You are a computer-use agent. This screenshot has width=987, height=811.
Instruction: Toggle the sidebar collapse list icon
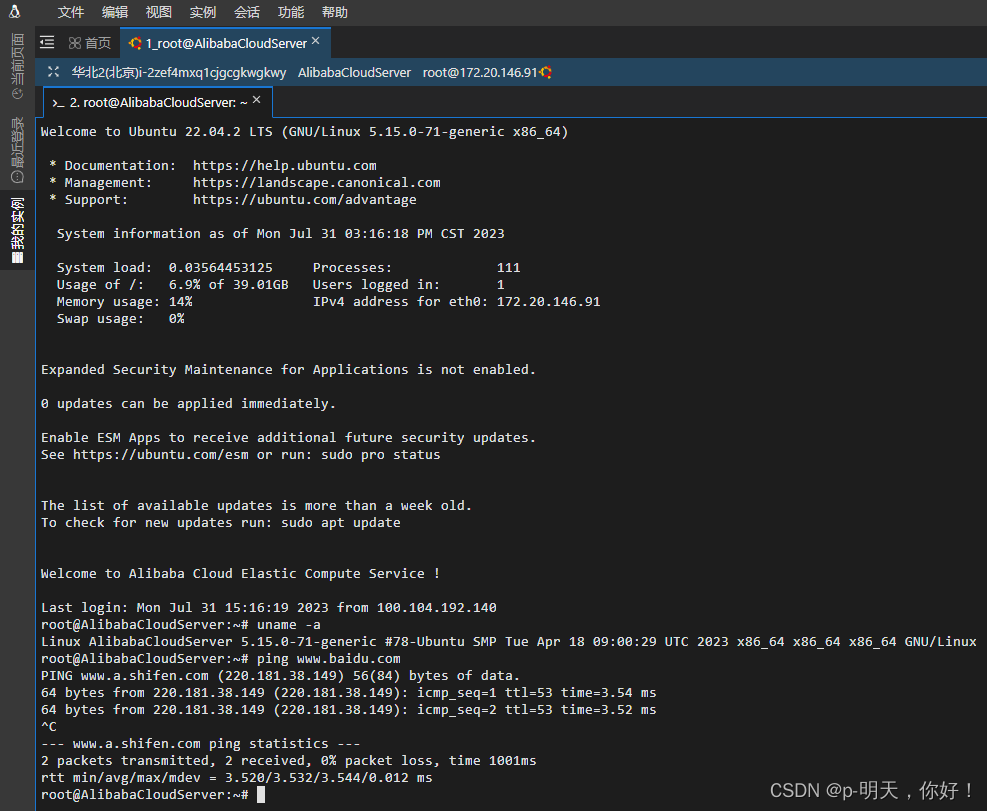[47, 42]
